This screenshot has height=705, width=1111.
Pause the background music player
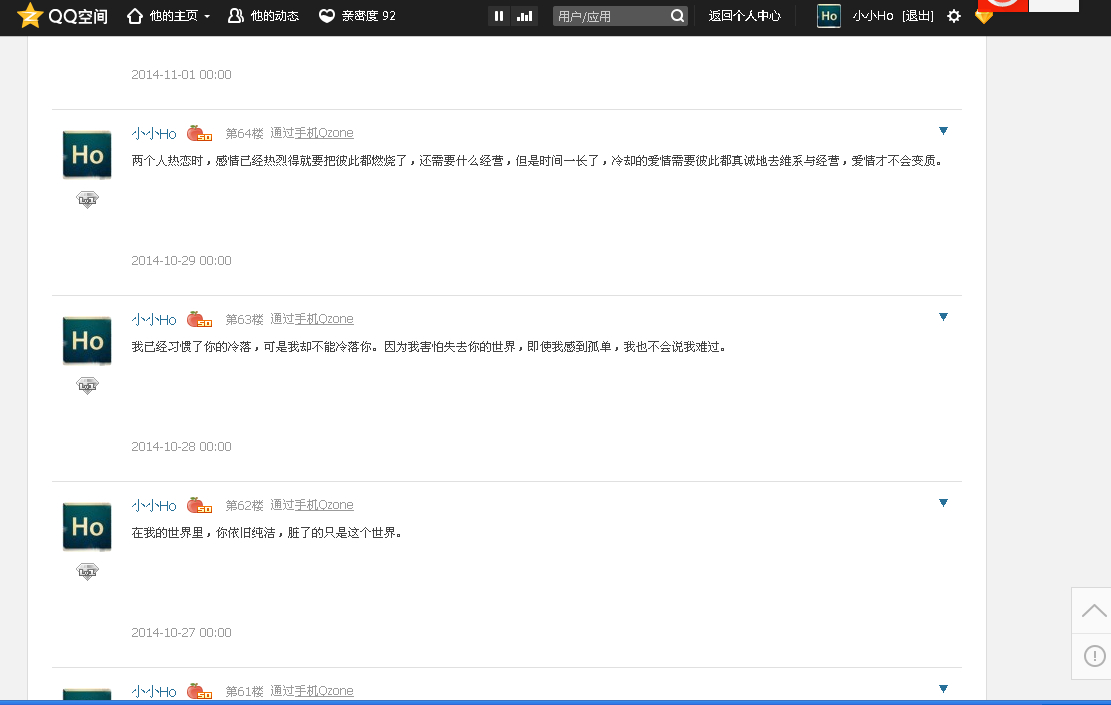coord(499,16)
